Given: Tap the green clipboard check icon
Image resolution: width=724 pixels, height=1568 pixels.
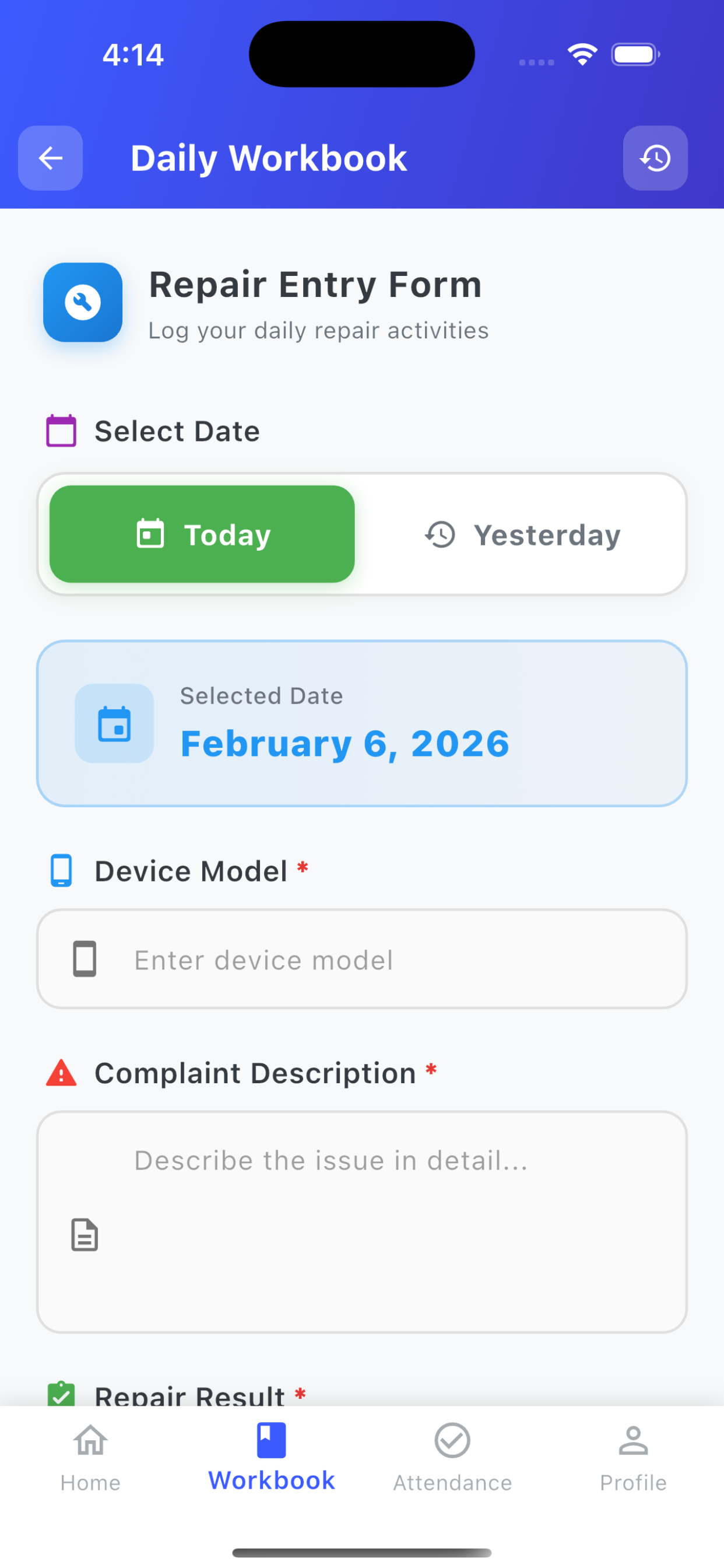Looking at the screenshot, I should [61, 1394].
